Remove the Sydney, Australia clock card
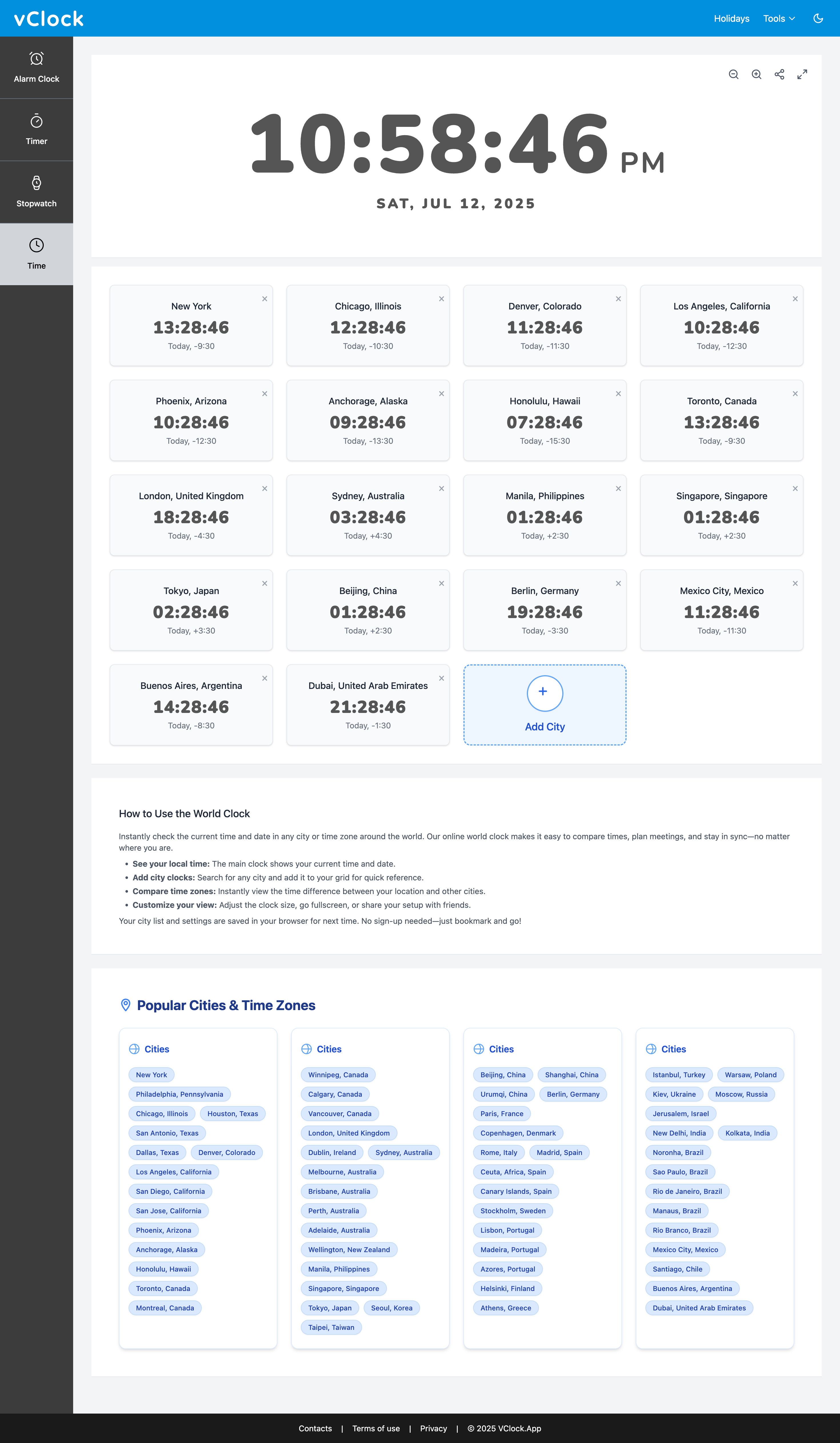This screenshot has width=840, height=1443. click(x=441, y=488)
